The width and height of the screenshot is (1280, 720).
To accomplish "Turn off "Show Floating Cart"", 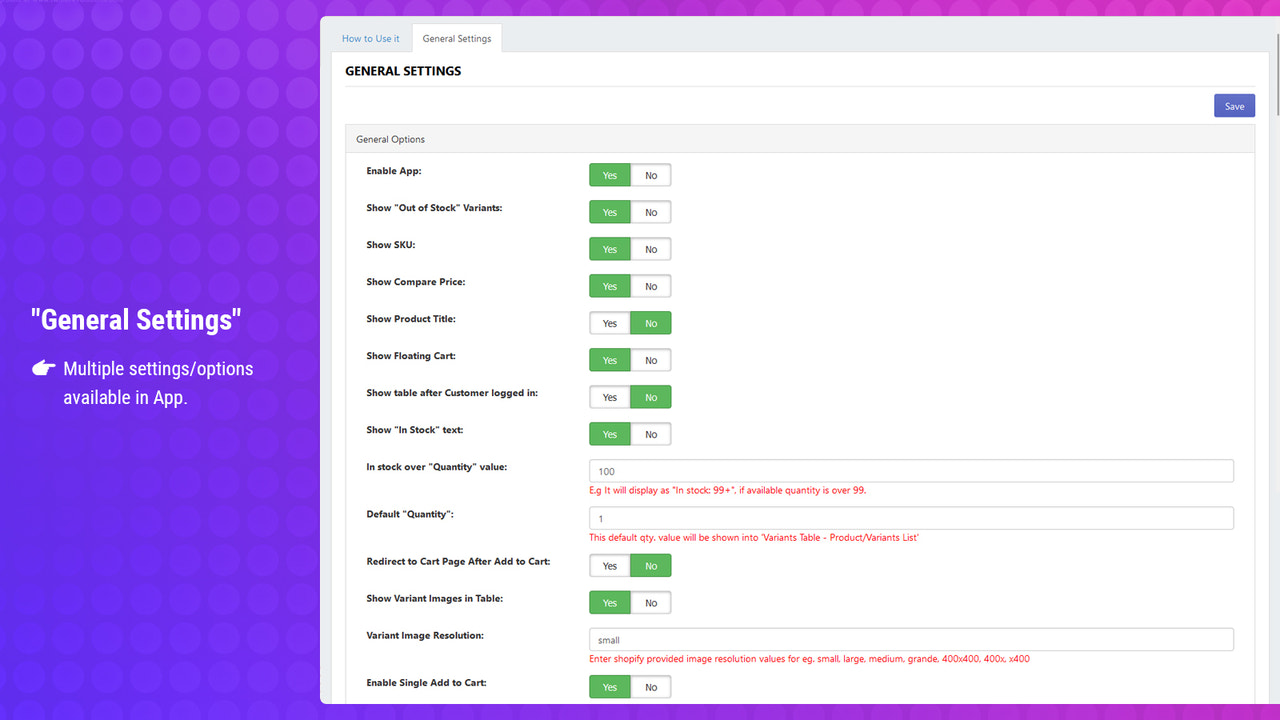I will [x=651, y=359].
